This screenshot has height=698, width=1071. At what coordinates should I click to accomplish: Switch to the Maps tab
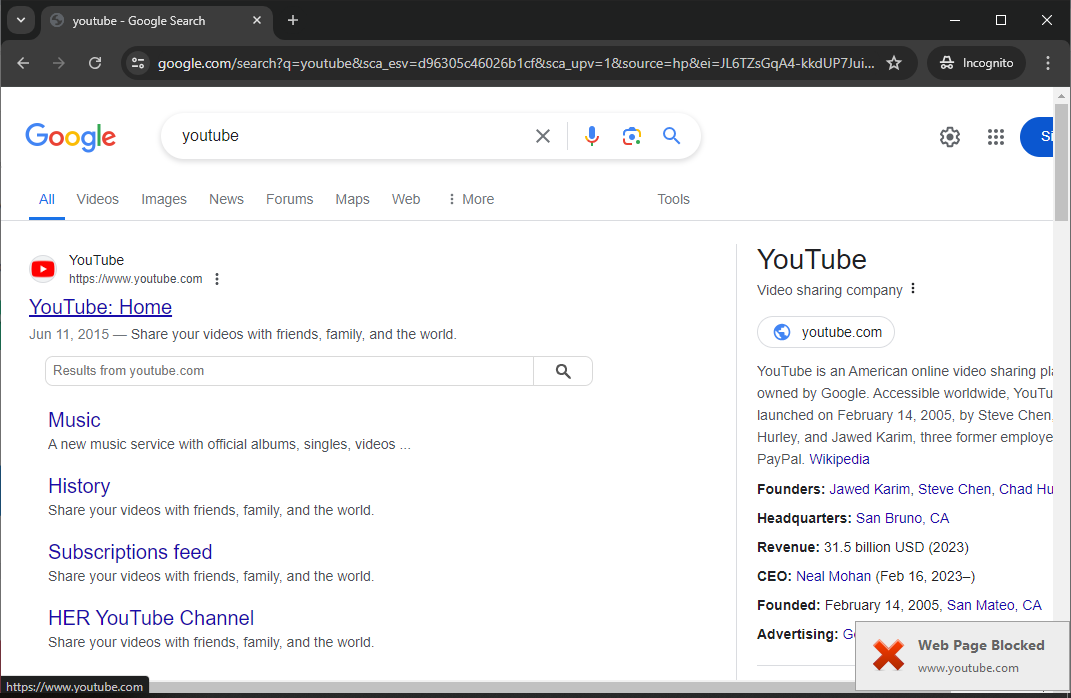352,199
